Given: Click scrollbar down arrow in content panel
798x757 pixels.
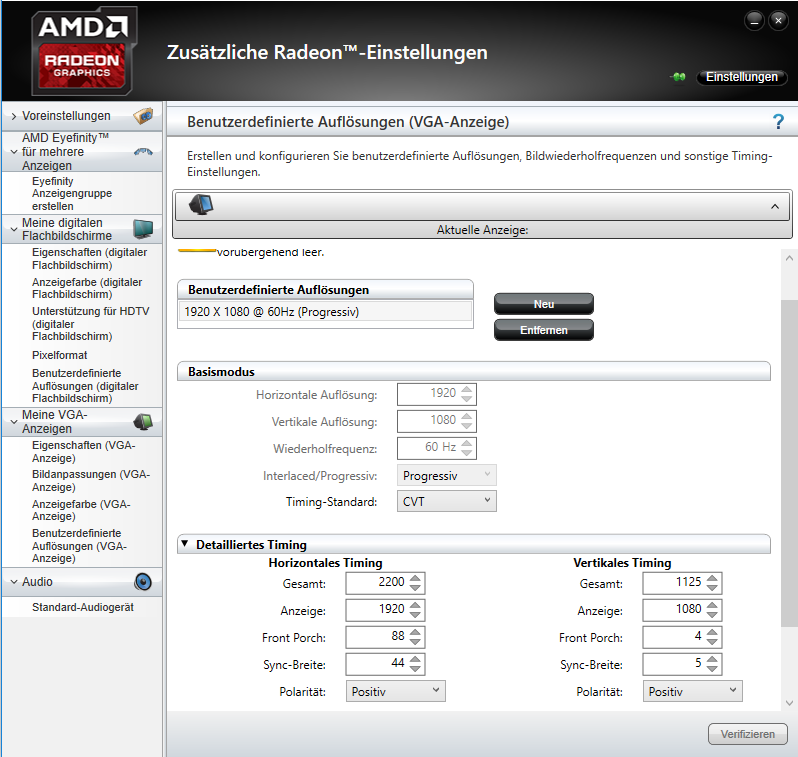Looking at the screenshot, I should (789, 703).
